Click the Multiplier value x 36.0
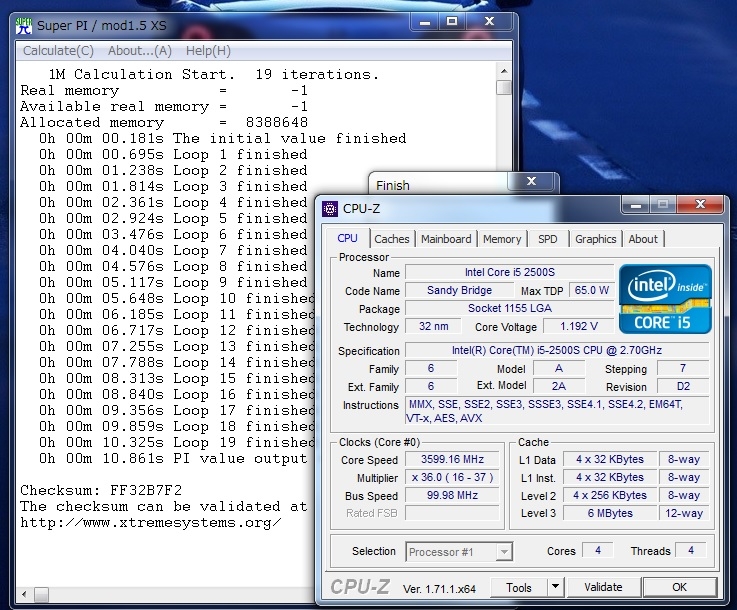737x610 pixels. [452, 477]
